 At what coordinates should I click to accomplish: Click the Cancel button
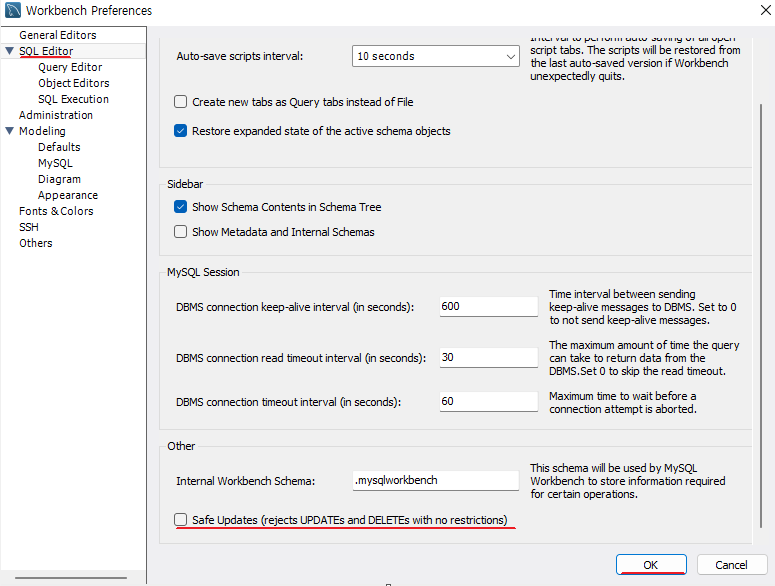pos(732,565)
